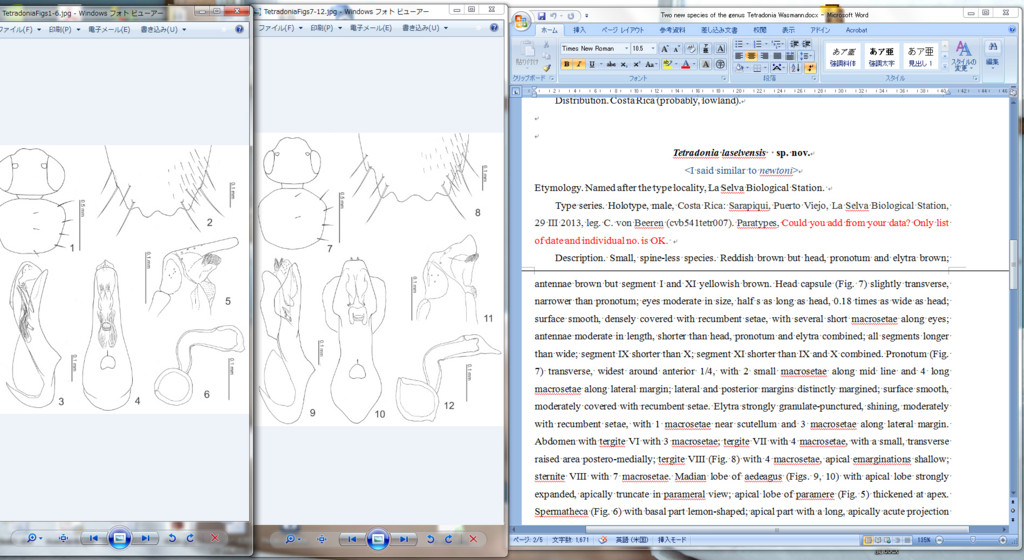Open Font dialog launcher
1024x560 pixels.
tap(723, 78)
